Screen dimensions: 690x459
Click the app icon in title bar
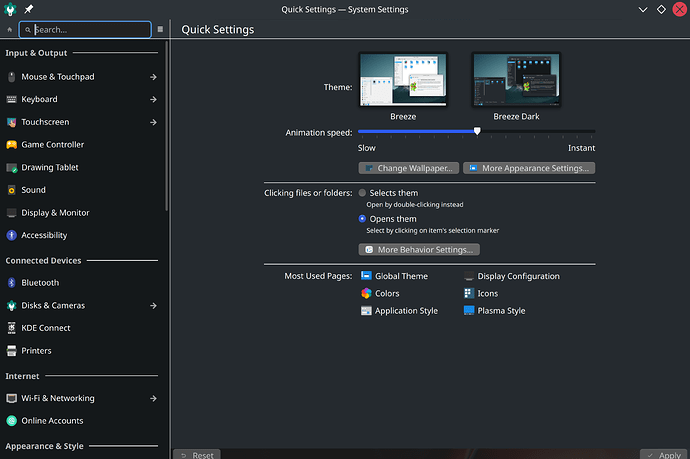[x=10, y=9]
